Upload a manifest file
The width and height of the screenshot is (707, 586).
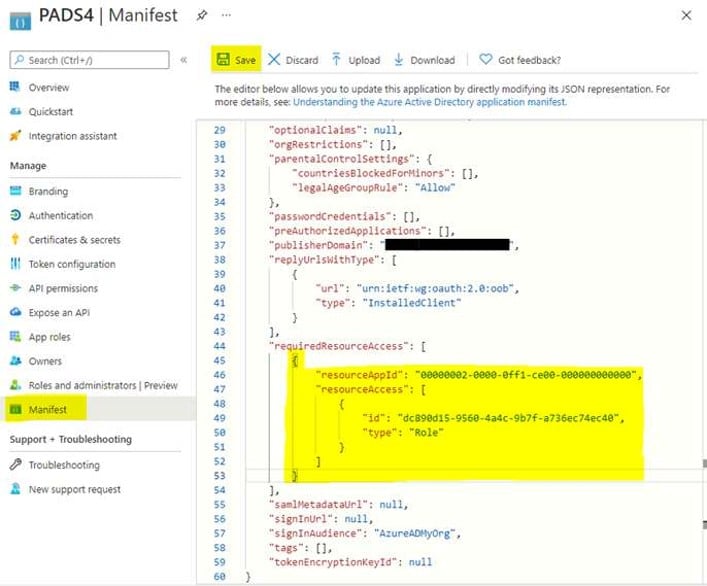click(356, 60)
